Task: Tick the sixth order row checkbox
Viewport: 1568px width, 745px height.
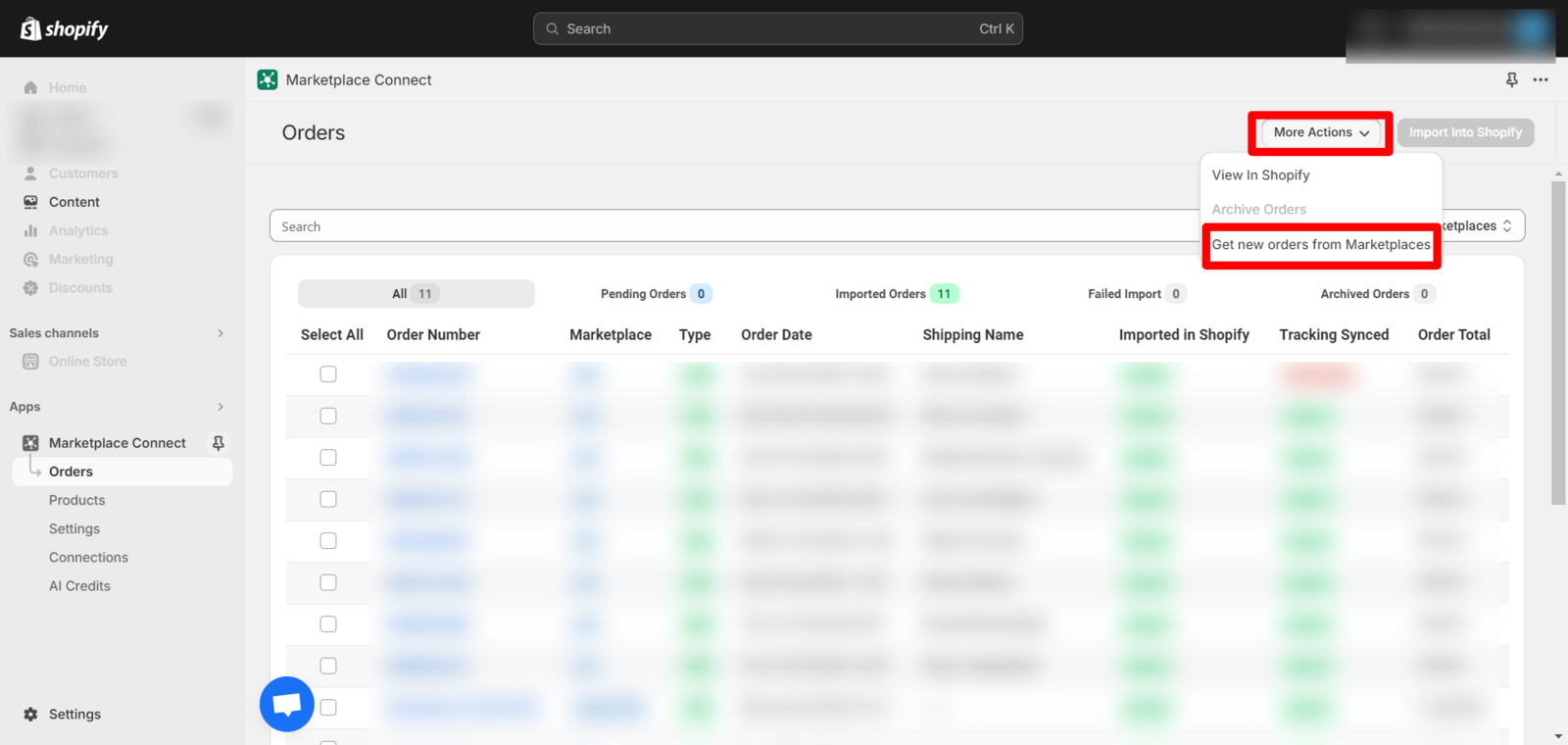Action: (x=328, y=582)
